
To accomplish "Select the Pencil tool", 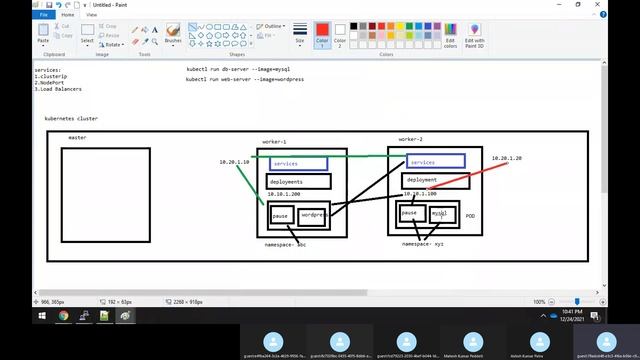I will tap(135, 30).
